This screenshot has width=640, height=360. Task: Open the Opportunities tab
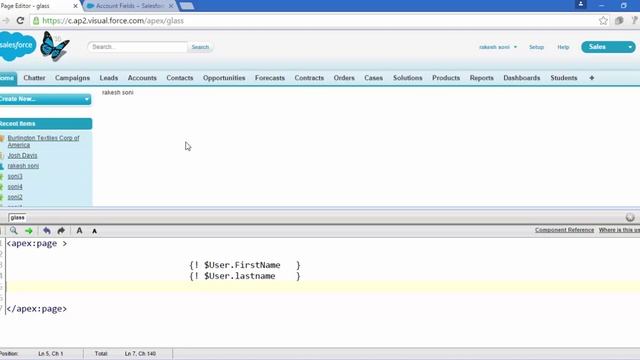224,78
